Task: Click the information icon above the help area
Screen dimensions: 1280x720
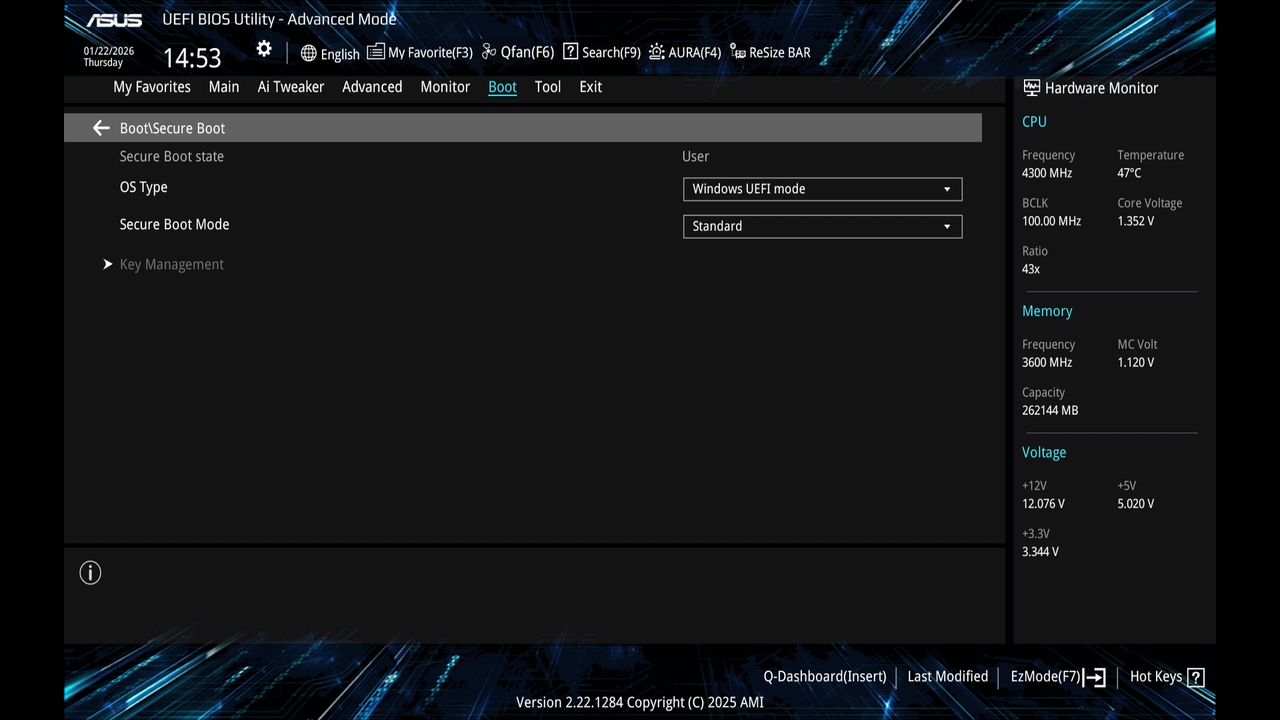Action: pos(90,572)
